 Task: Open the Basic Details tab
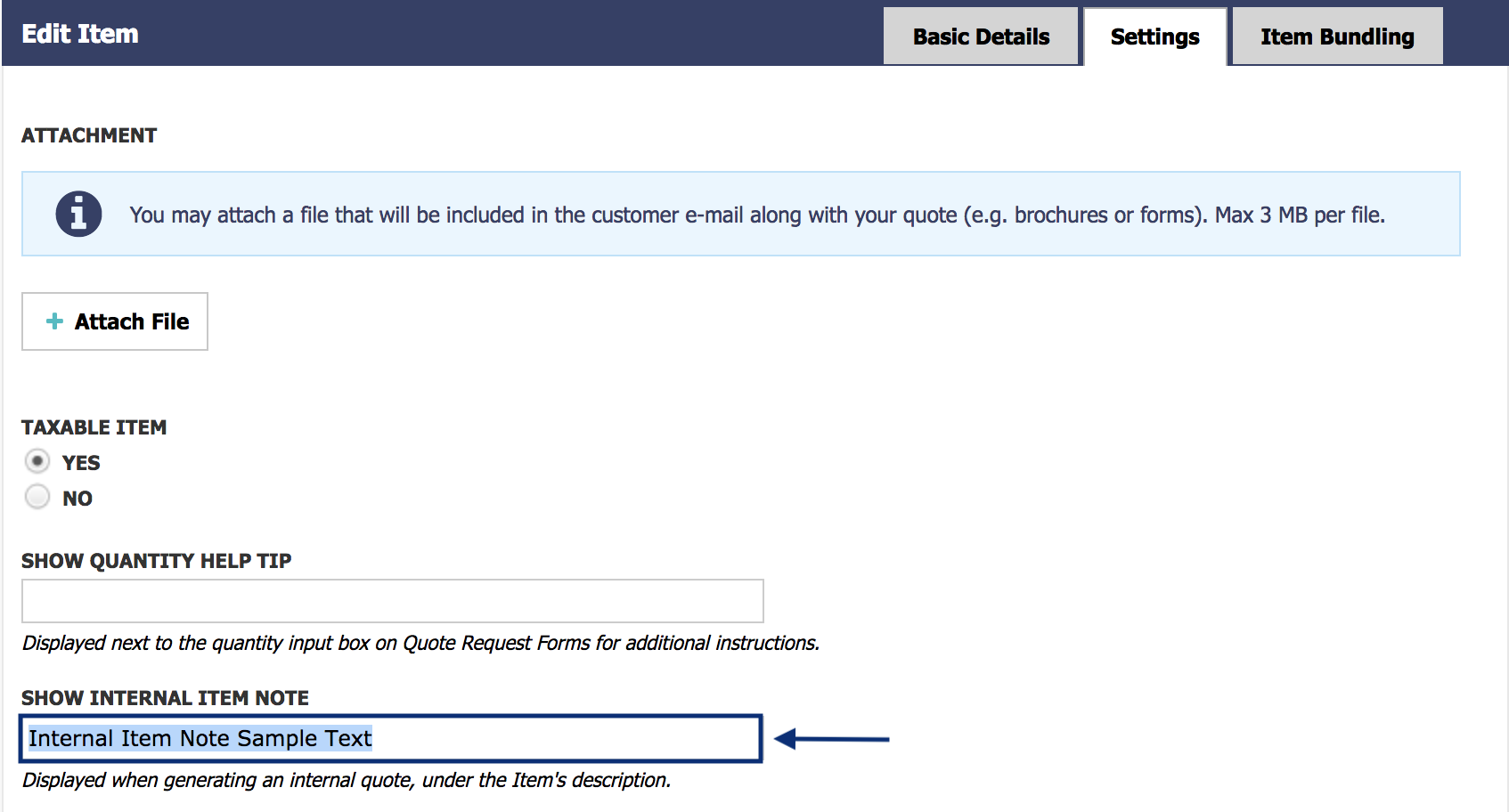[981, 37]
